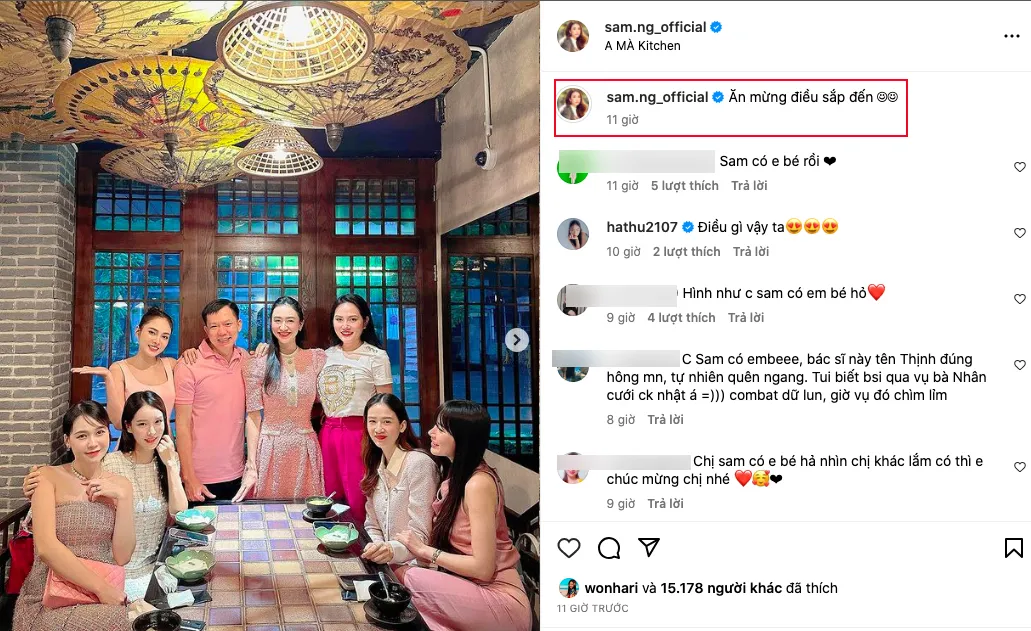Go to the next photo in the carousel

[517, 340]
